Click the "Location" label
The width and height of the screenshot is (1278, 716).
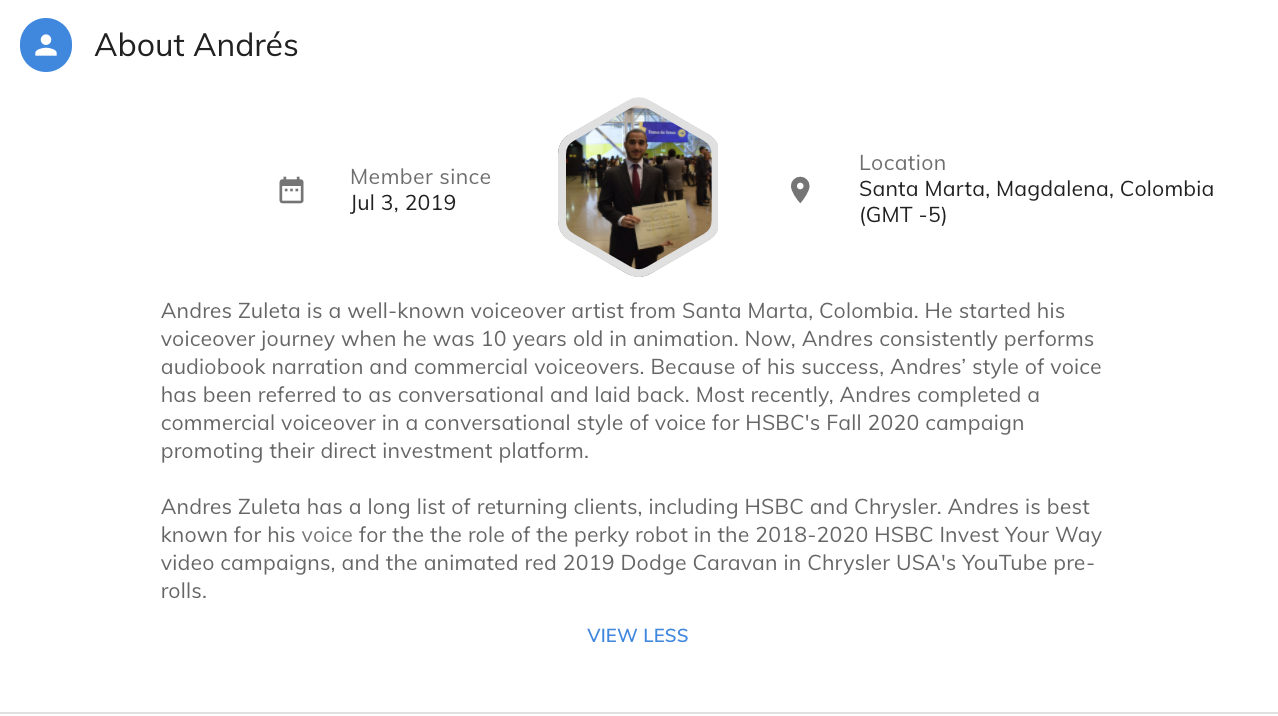(x=902, y=163)
